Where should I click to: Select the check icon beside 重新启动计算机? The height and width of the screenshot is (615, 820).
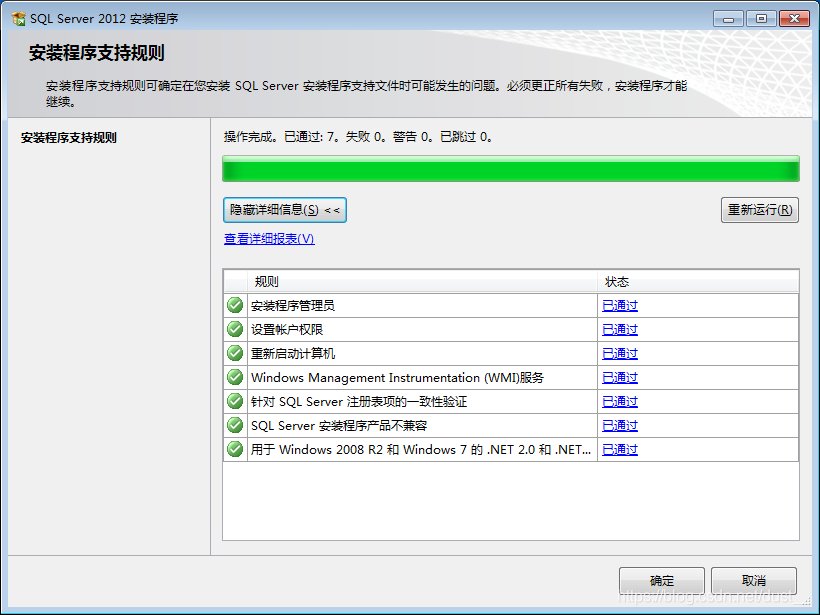pyautogui.click(x=234, y=353)
